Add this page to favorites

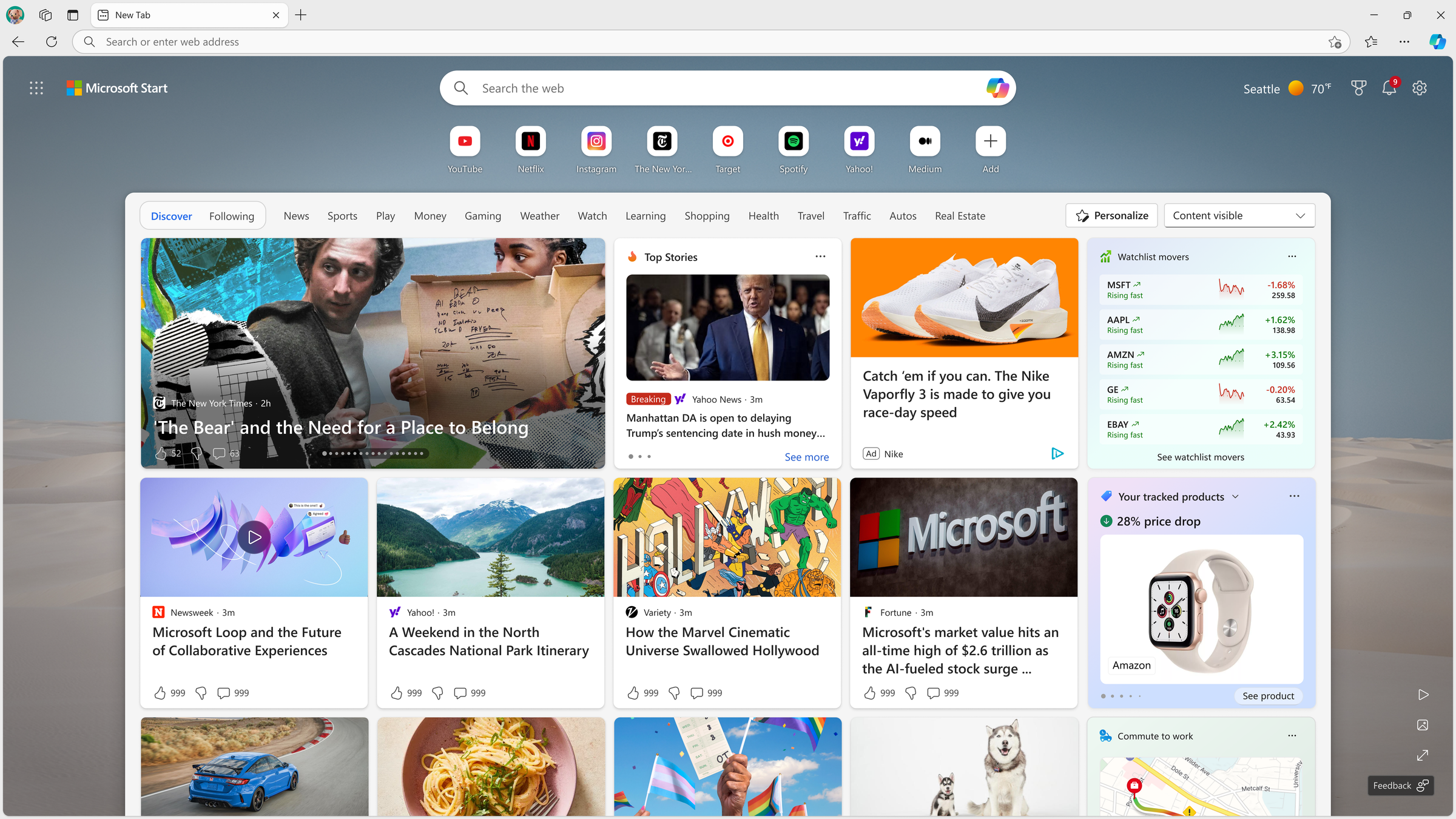1335,42
